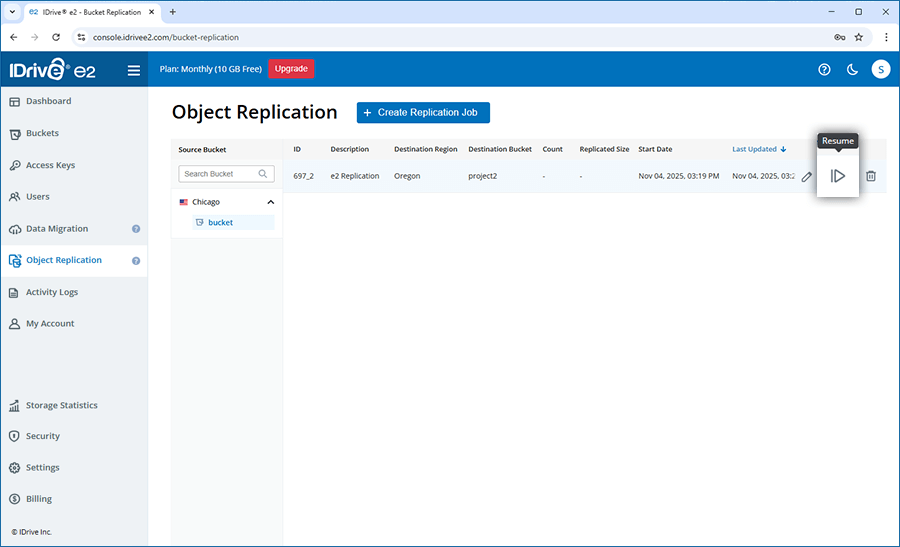
Task: Select 'bucket' under Chicago region
Action: point(220,222)
